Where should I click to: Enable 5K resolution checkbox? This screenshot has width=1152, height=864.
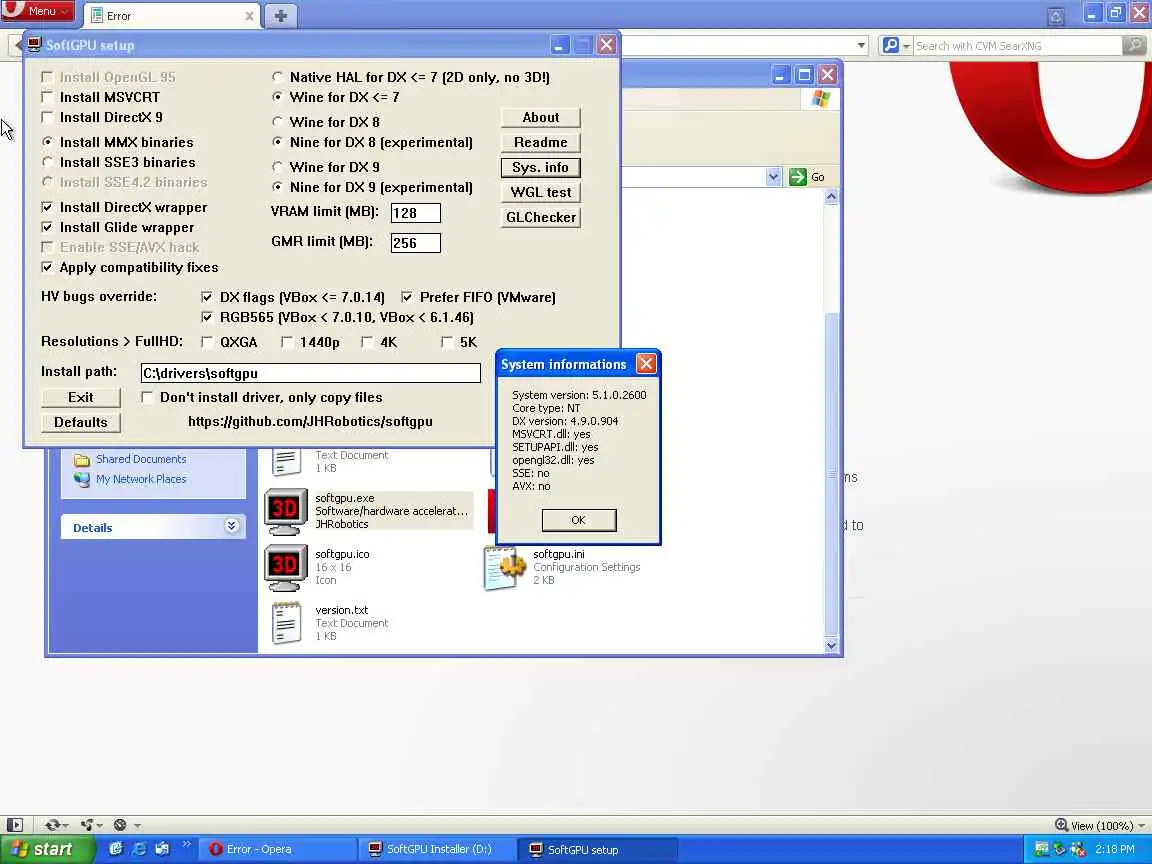point(447,342)
